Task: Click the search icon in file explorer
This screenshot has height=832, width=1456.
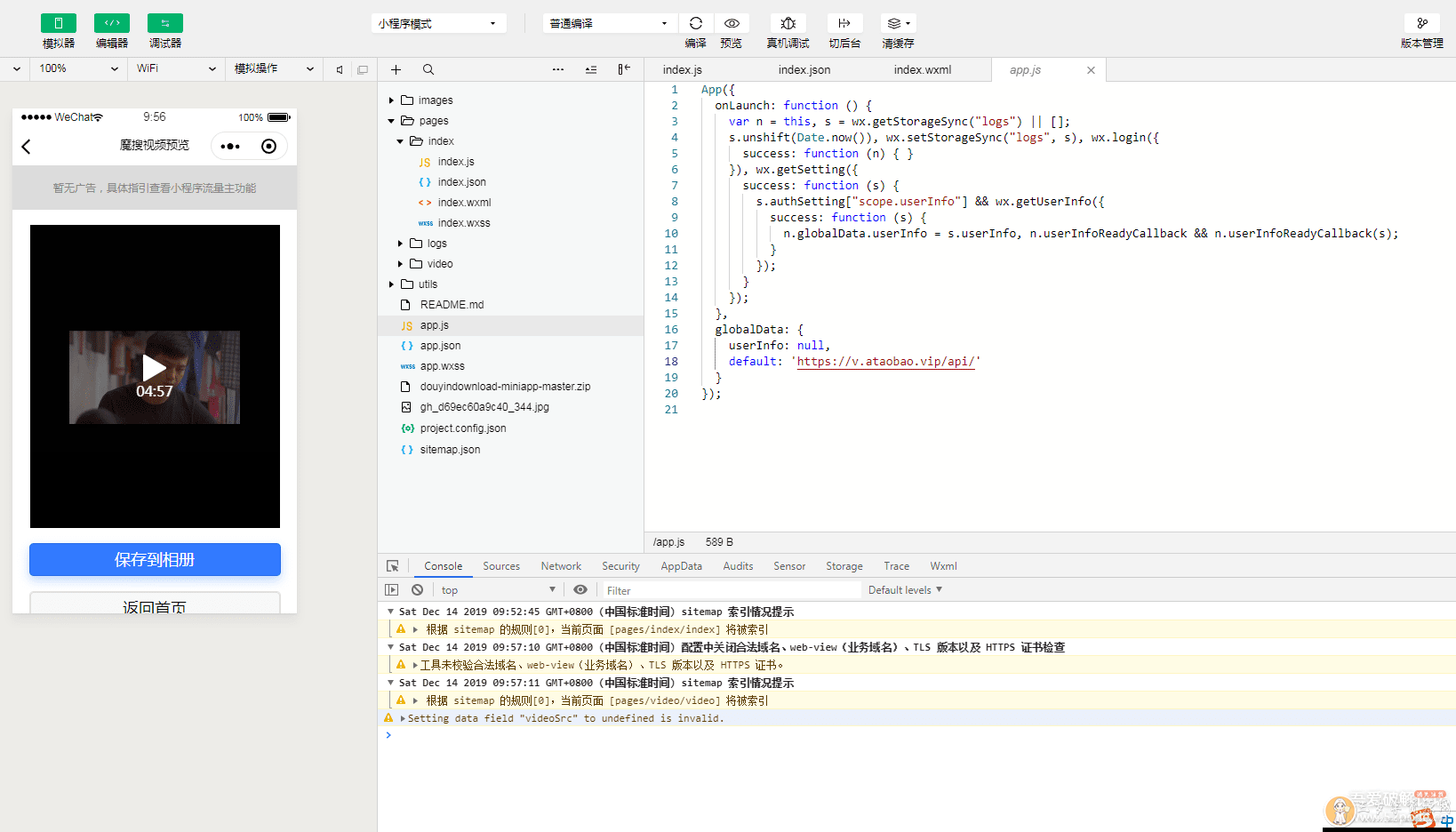Action: (428, 69)
